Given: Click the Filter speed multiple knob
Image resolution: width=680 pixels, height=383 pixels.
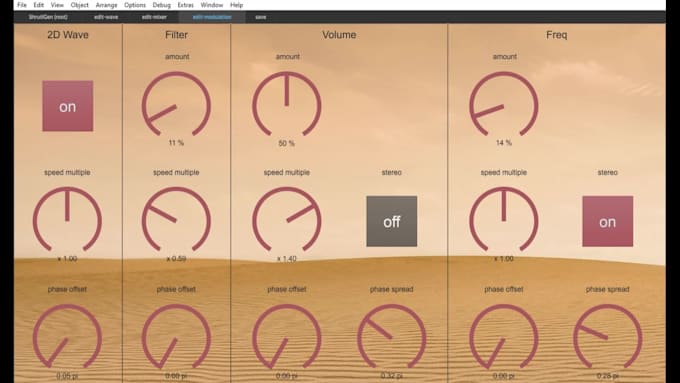Looking at the screenshot, I should coord(176,220).
